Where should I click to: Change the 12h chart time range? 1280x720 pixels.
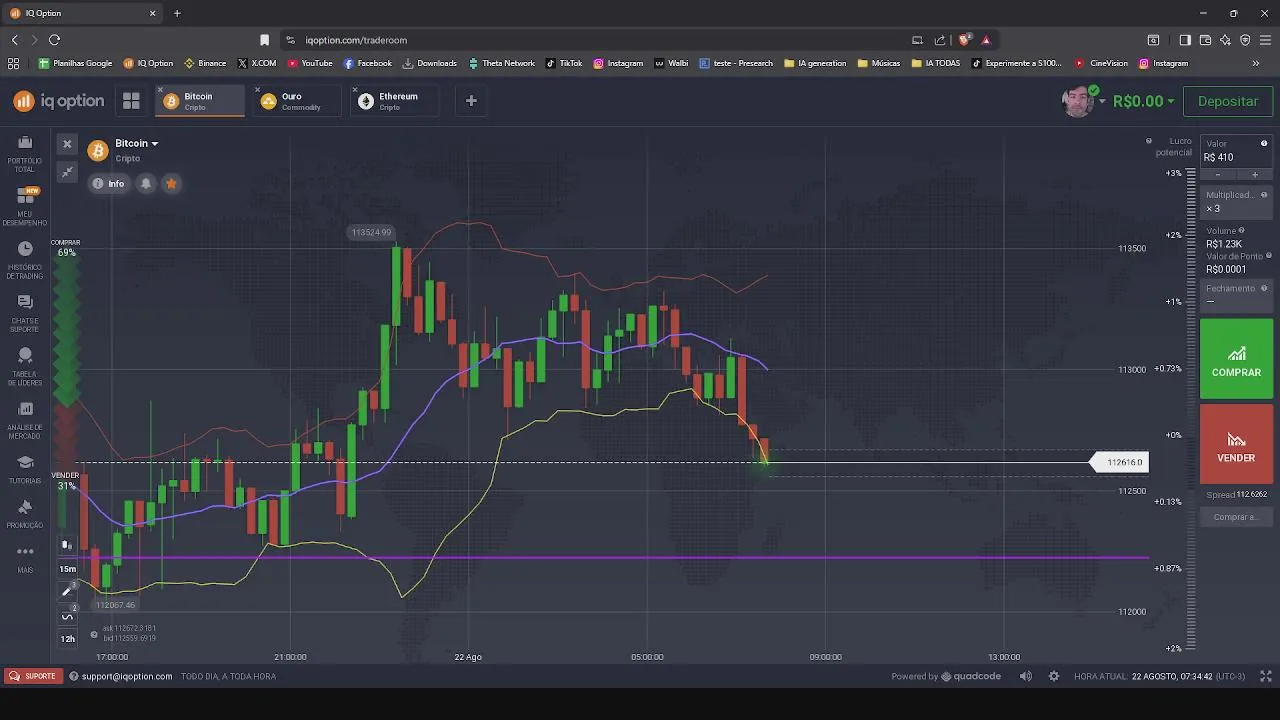[x=67, y=638]
